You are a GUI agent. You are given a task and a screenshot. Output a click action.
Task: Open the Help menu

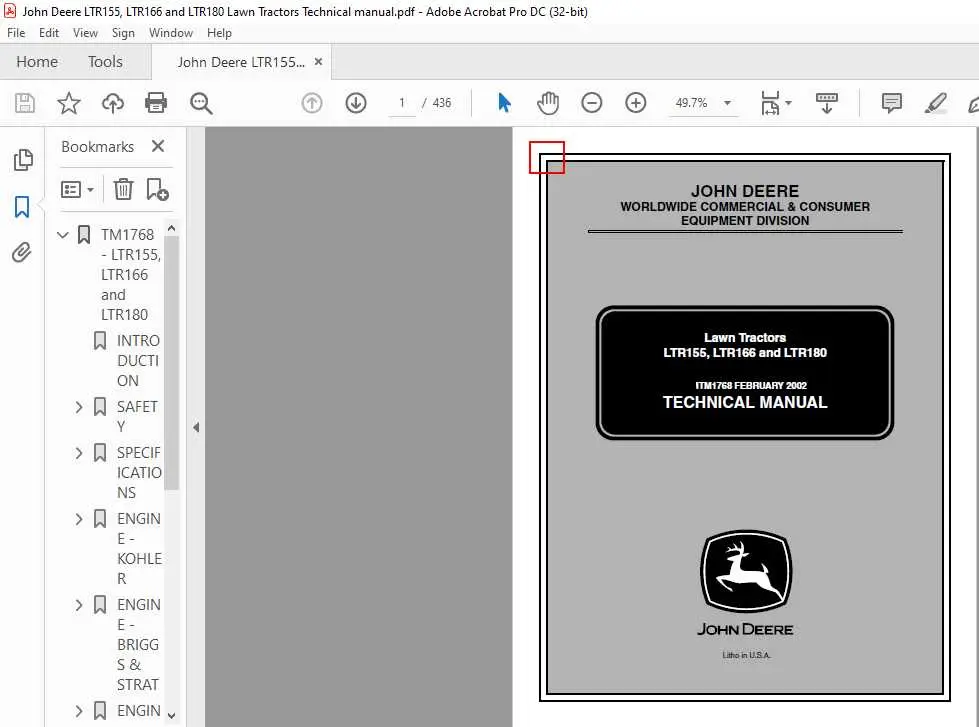219,32
